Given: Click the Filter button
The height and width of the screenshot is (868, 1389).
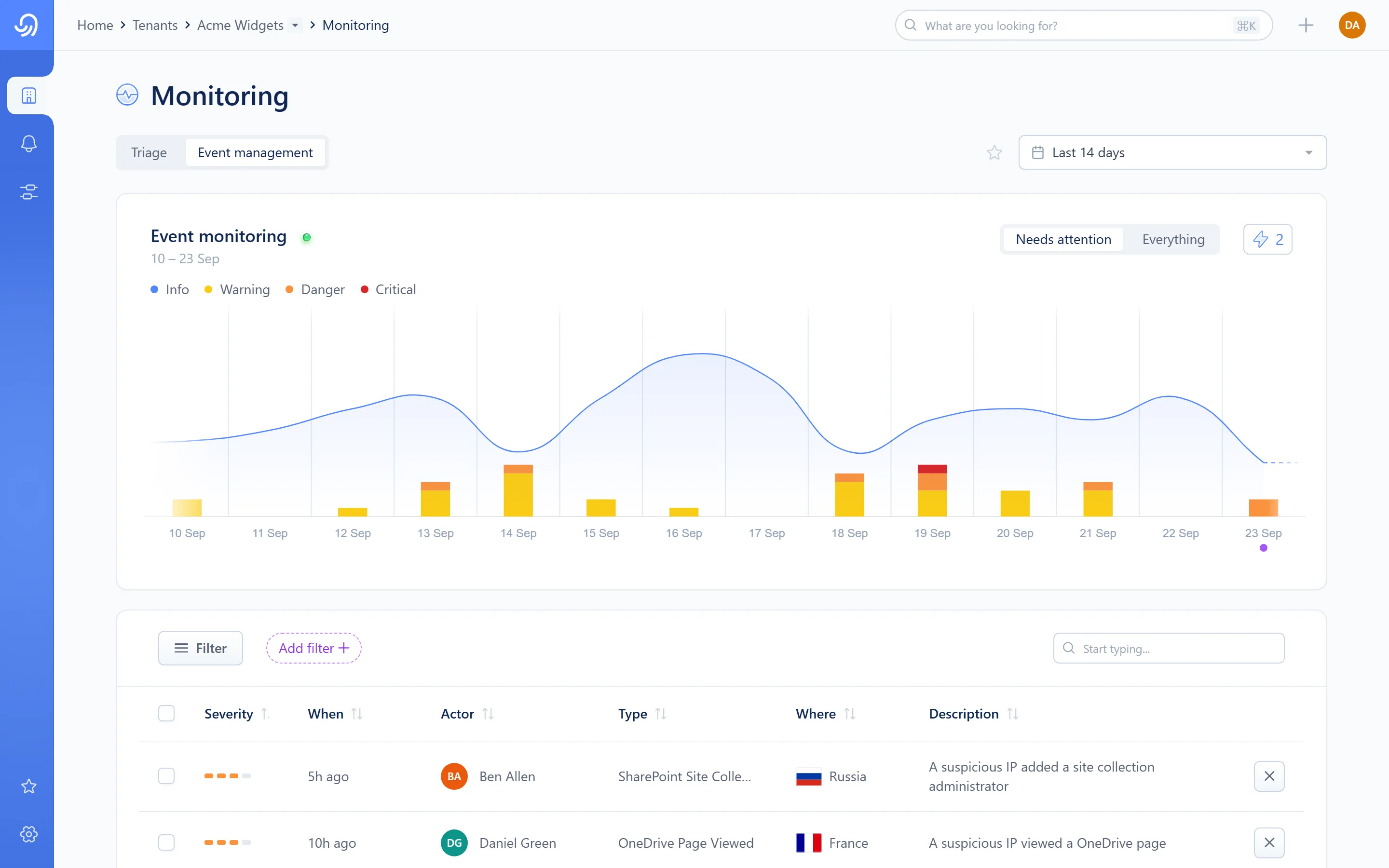Looking at the screenshot, I should tap(200, 648).
